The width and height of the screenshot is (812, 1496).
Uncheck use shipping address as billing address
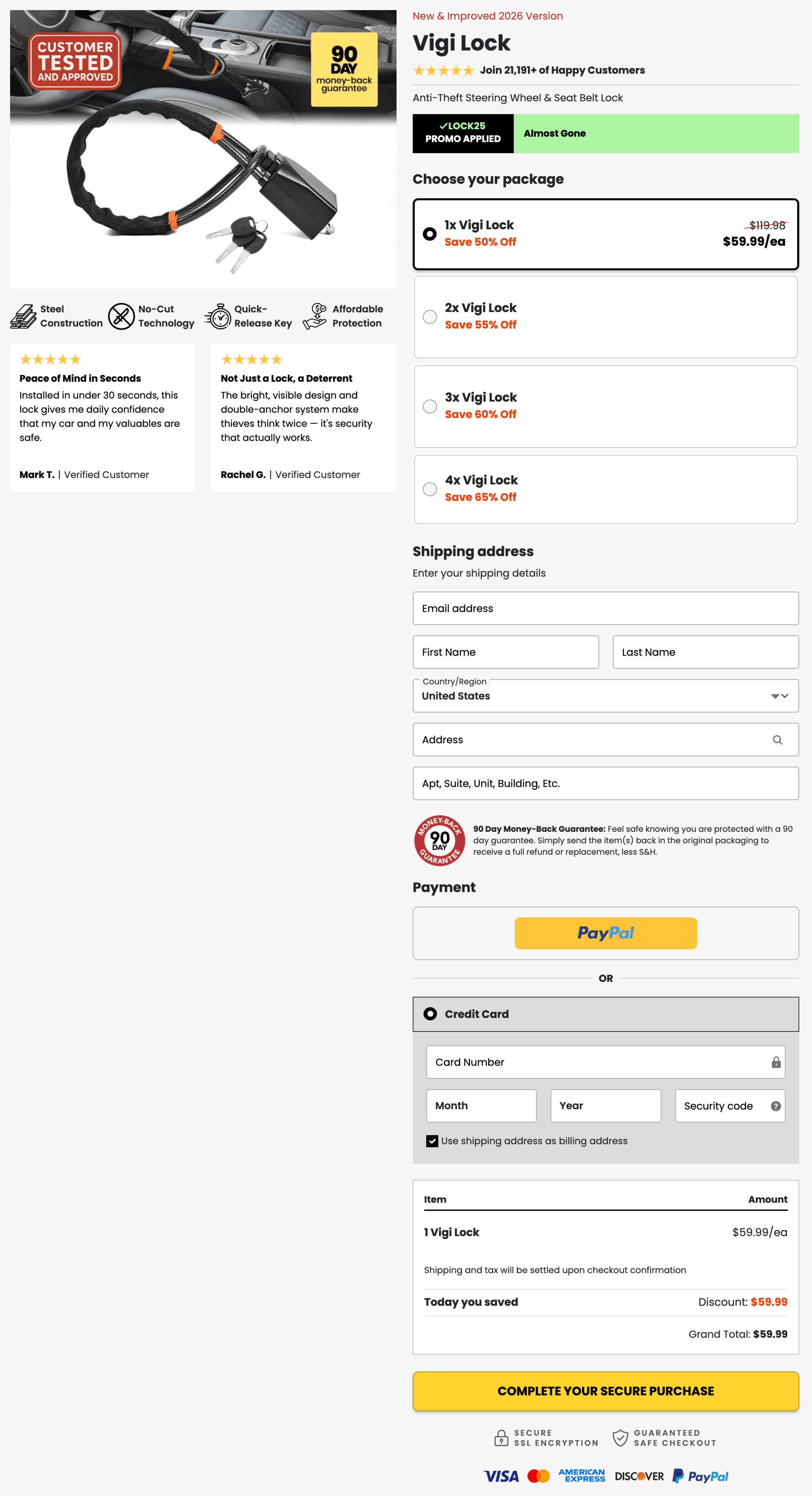click(x=432, y=1140)
